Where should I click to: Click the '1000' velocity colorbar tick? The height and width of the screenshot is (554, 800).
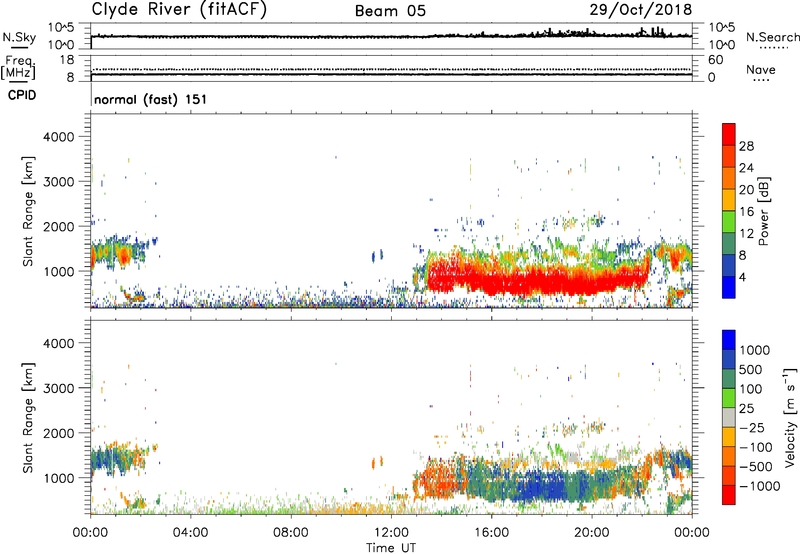click(x=755, y=350)
